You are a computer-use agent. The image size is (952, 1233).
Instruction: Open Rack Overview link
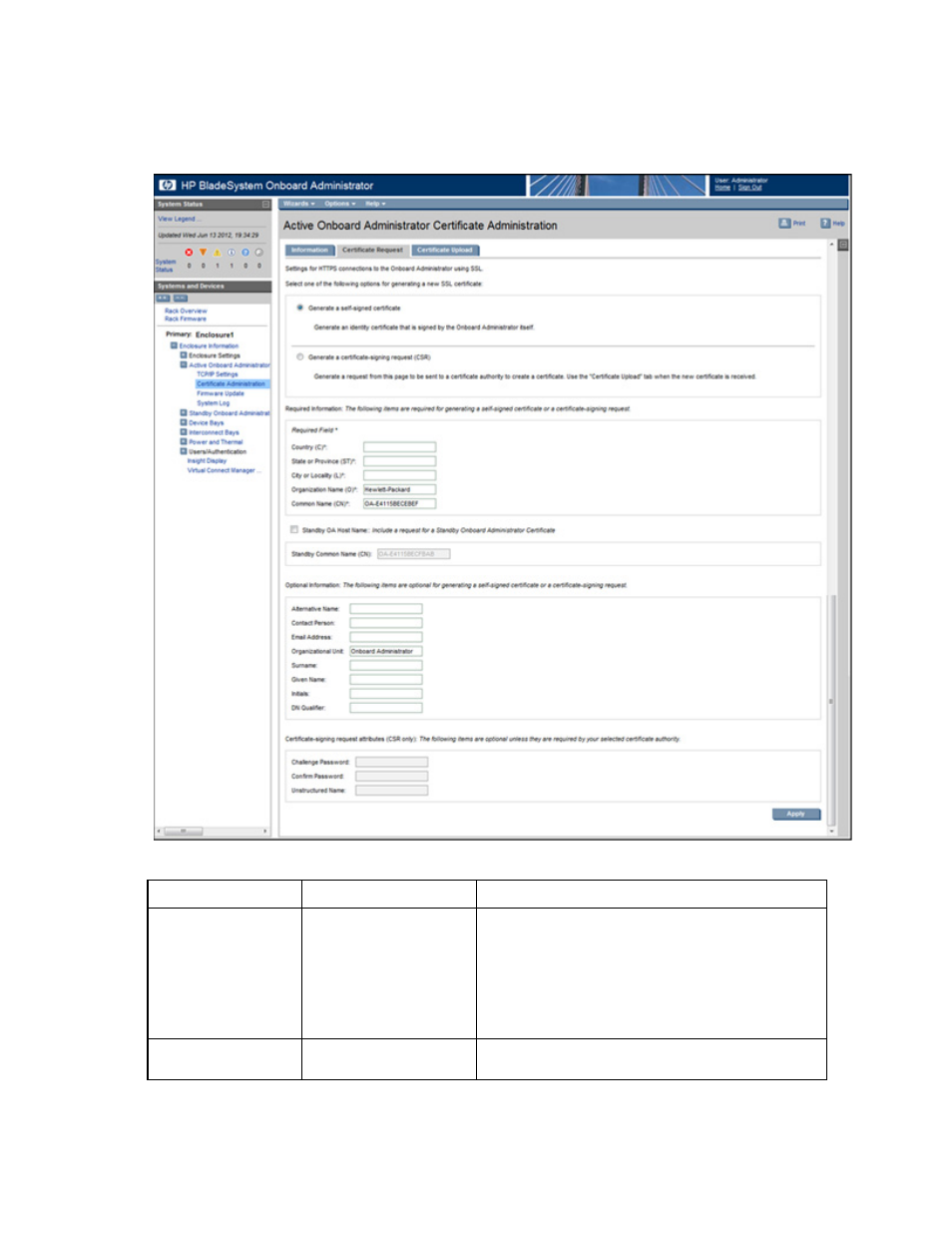pyautogui.click(x=186, y=311)
